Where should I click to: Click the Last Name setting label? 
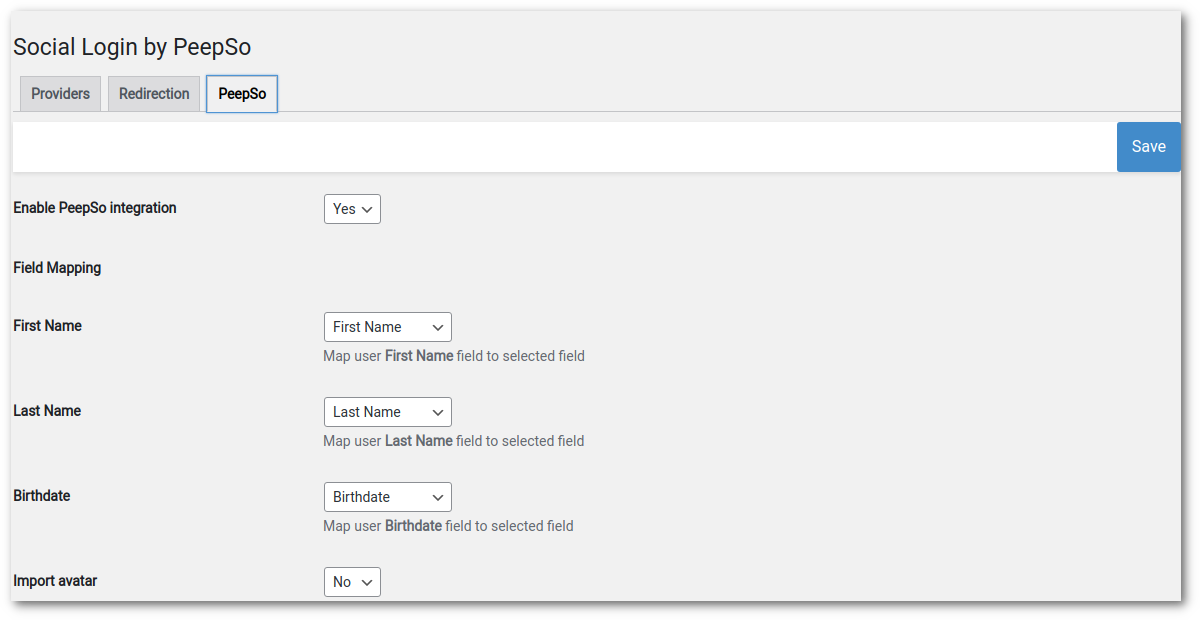tap(47, 411)
